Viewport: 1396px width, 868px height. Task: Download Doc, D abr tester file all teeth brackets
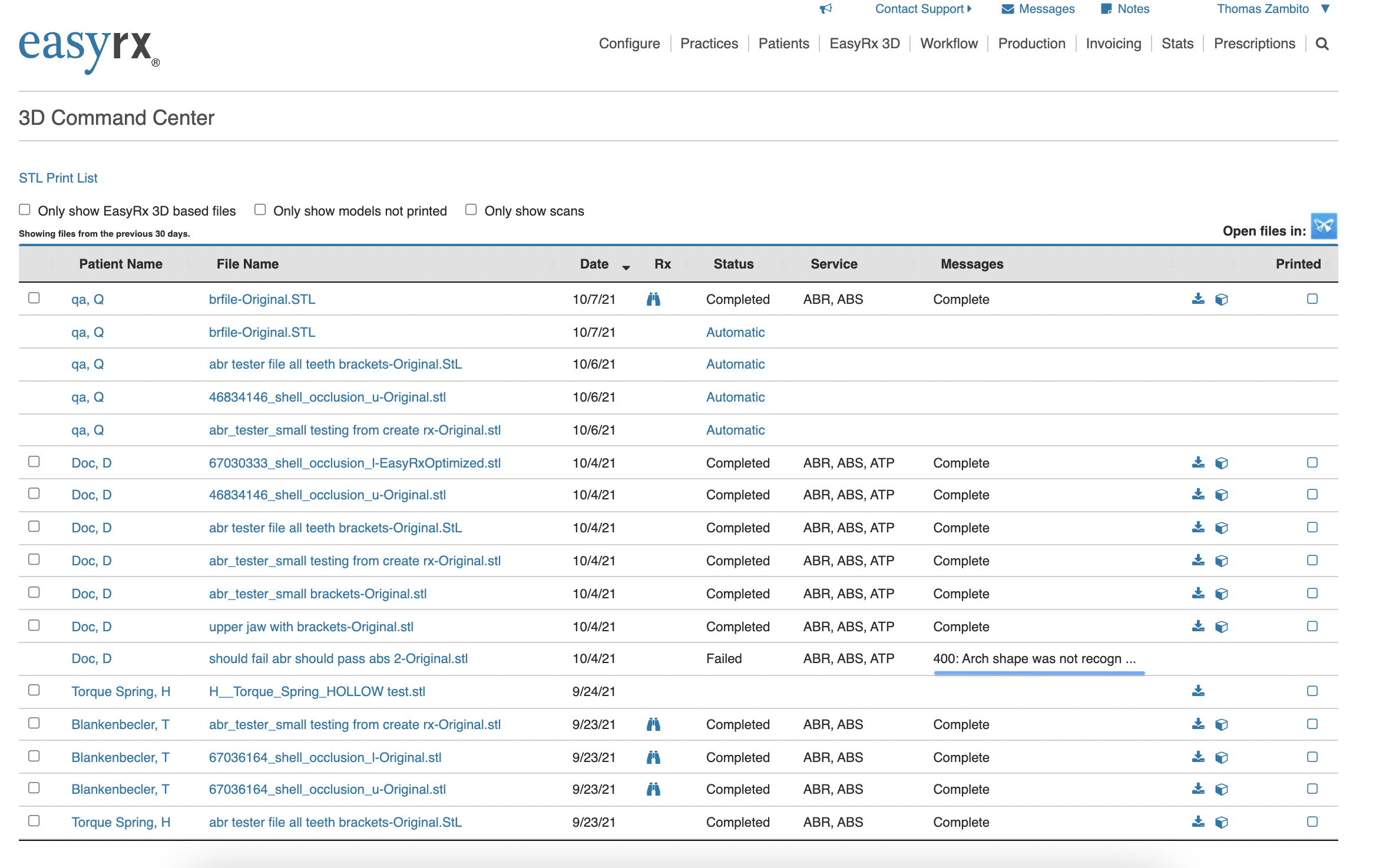click(1198, 528)
